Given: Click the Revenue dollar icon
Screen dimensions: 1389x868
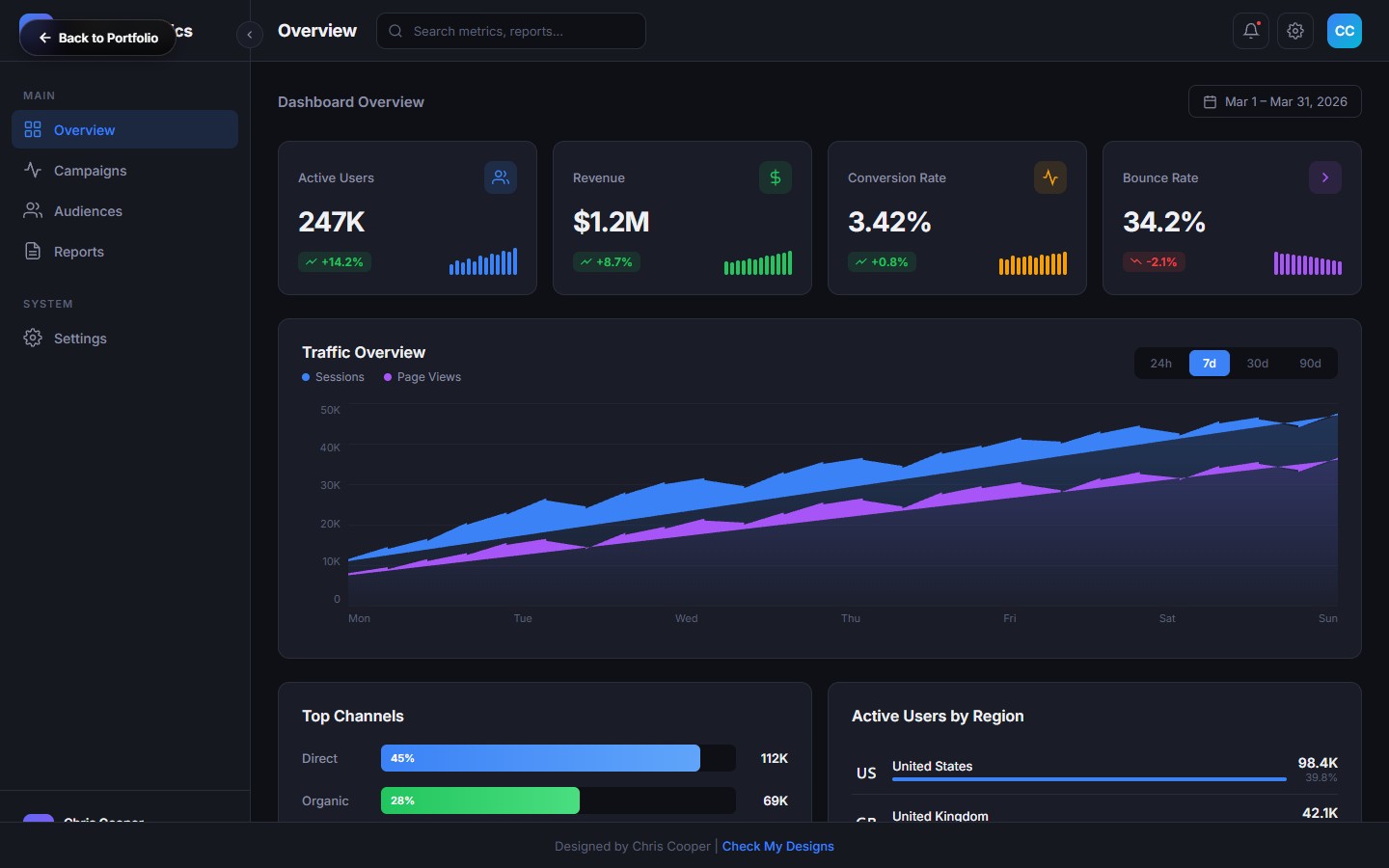Looking at the screenshot, I should [x=776, y=177].
